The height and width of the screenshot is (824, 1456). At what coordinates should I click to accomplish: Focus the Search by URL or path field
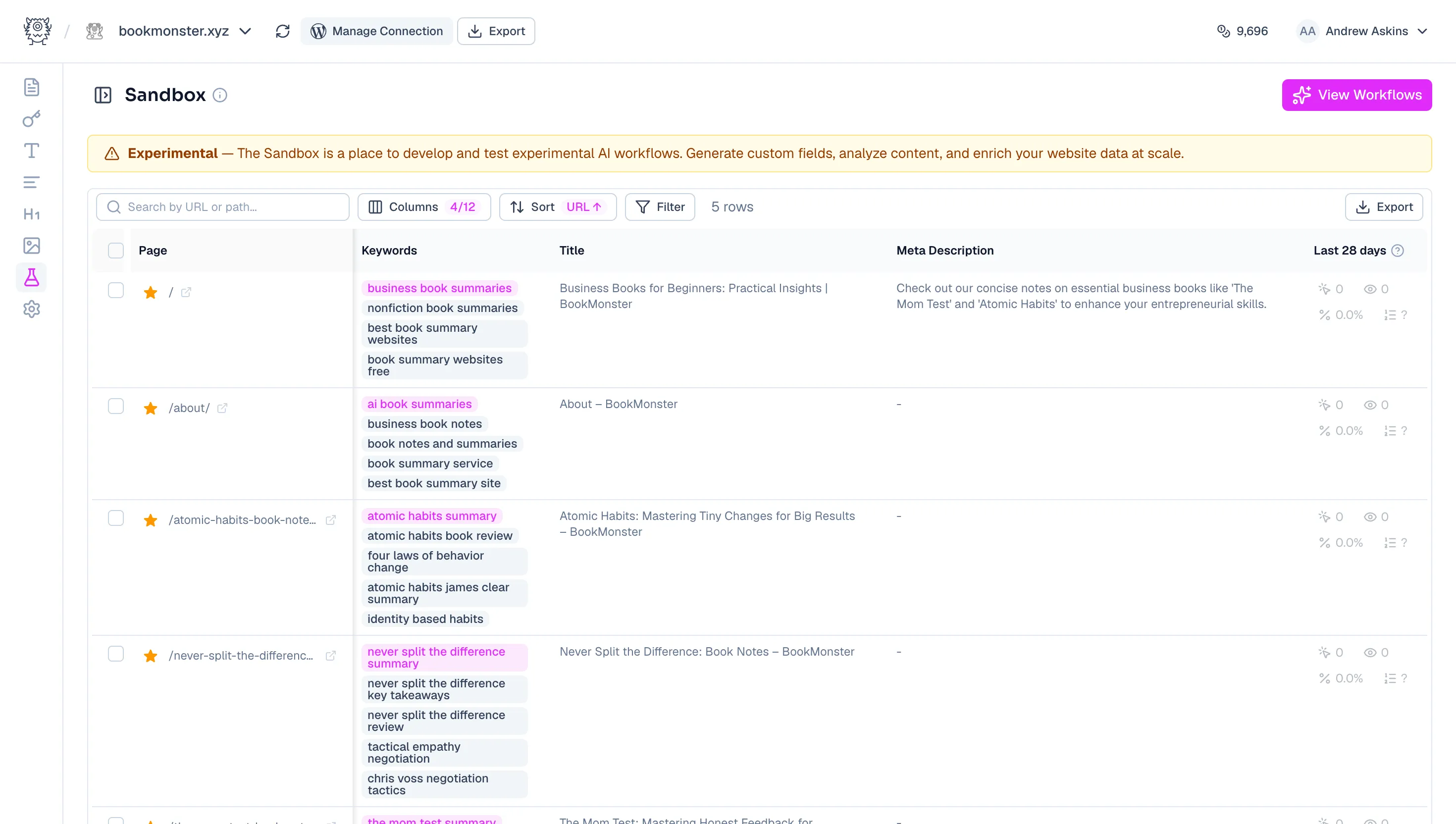coord(222,207)
